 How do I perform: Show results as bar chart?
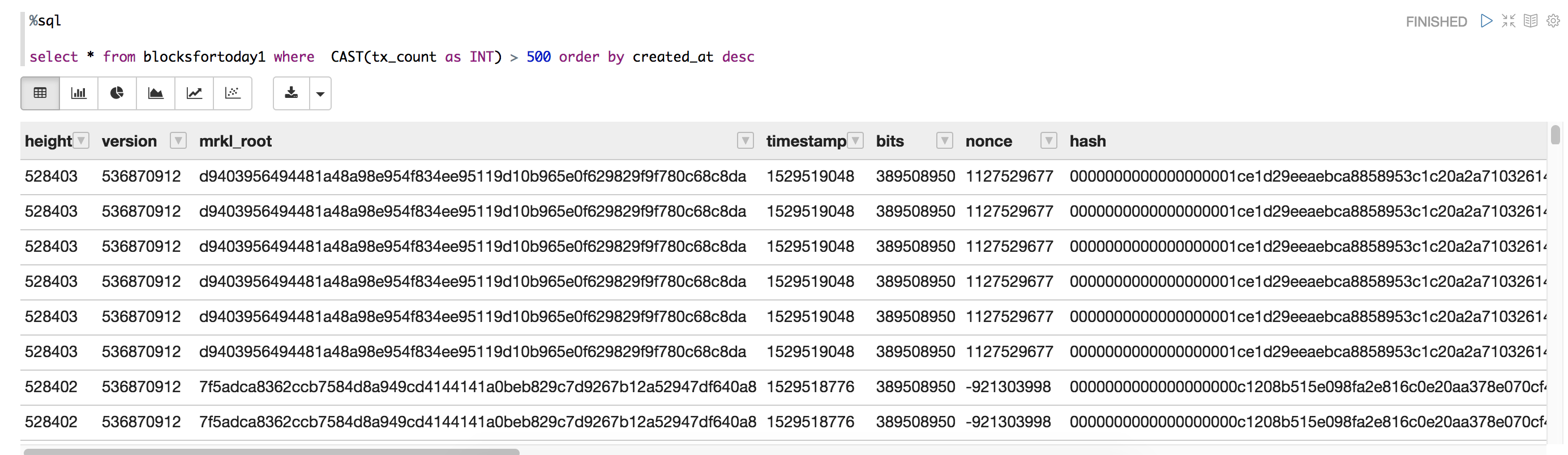[79, 93]
